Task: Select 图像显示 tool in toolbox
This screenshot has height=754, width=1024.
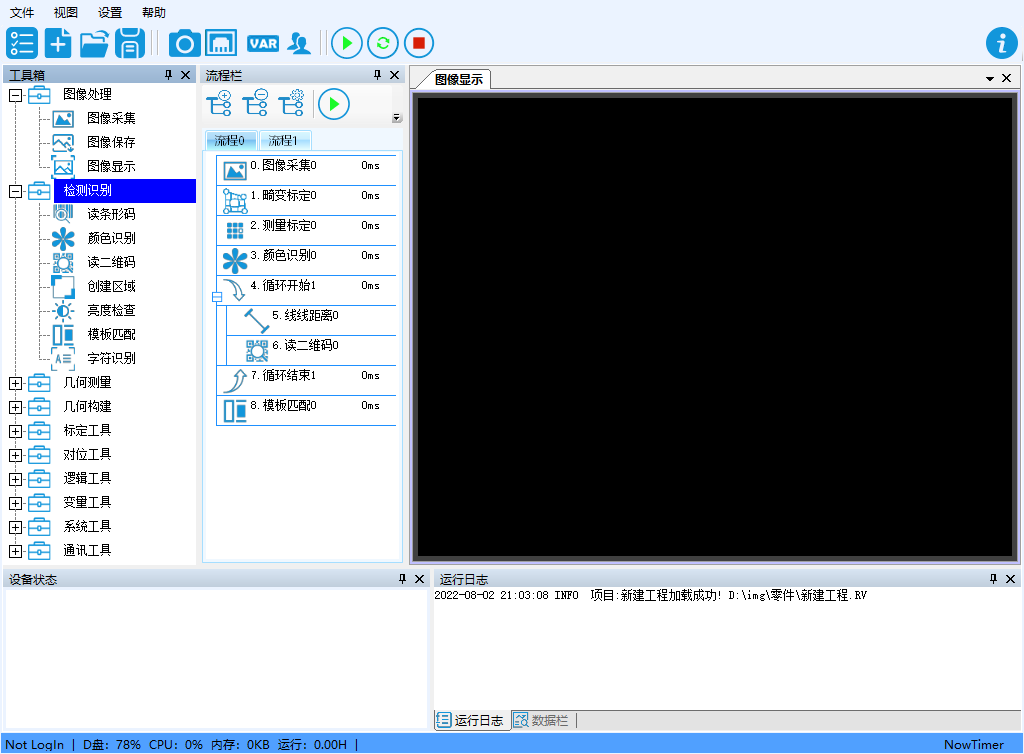Action: [111, 166]
